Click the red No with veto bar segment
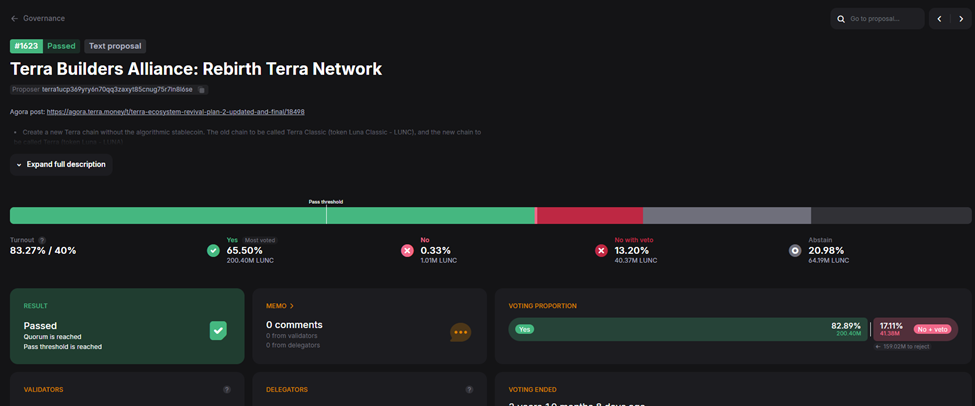 (x=590, y=215)
